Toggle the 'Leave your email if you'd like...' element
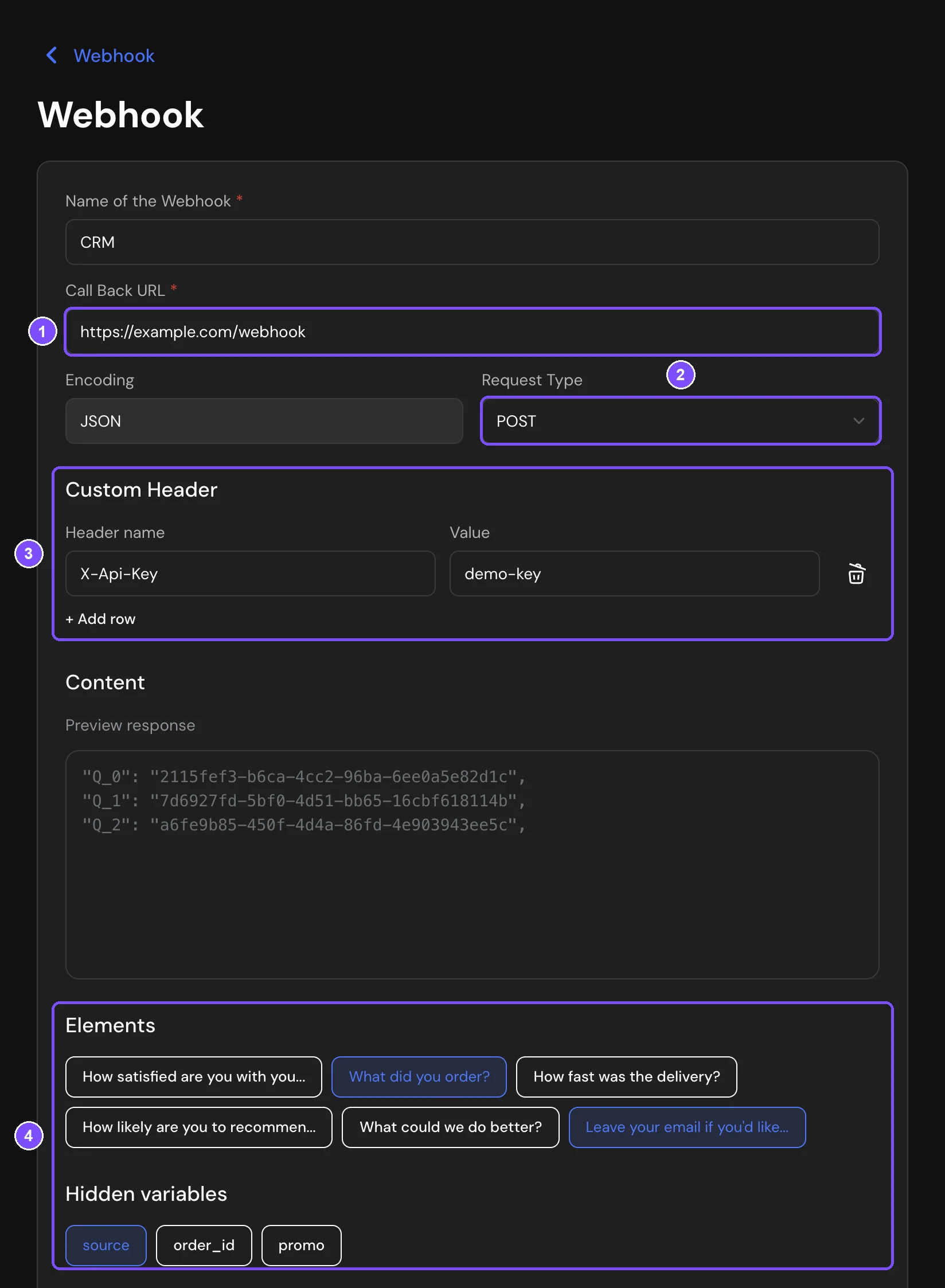945x1288 pixels. (687, 1127)
